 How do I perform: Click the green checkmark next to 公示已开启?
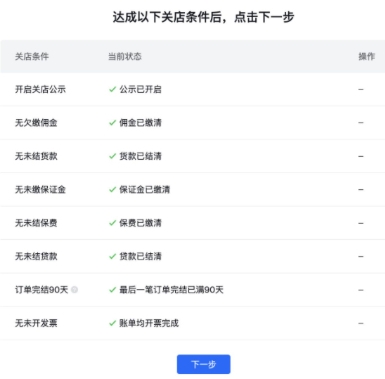pos(112,89)
